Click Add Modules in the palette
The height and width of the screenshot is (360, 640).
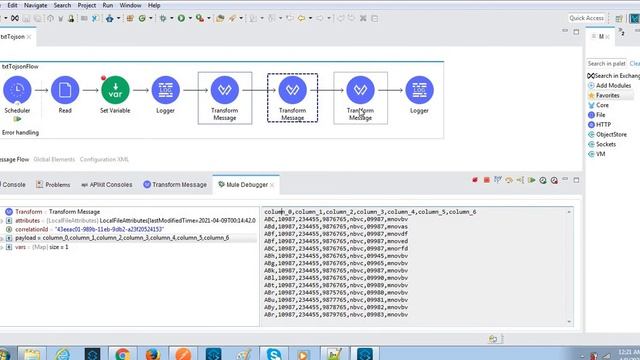(609, 85)
